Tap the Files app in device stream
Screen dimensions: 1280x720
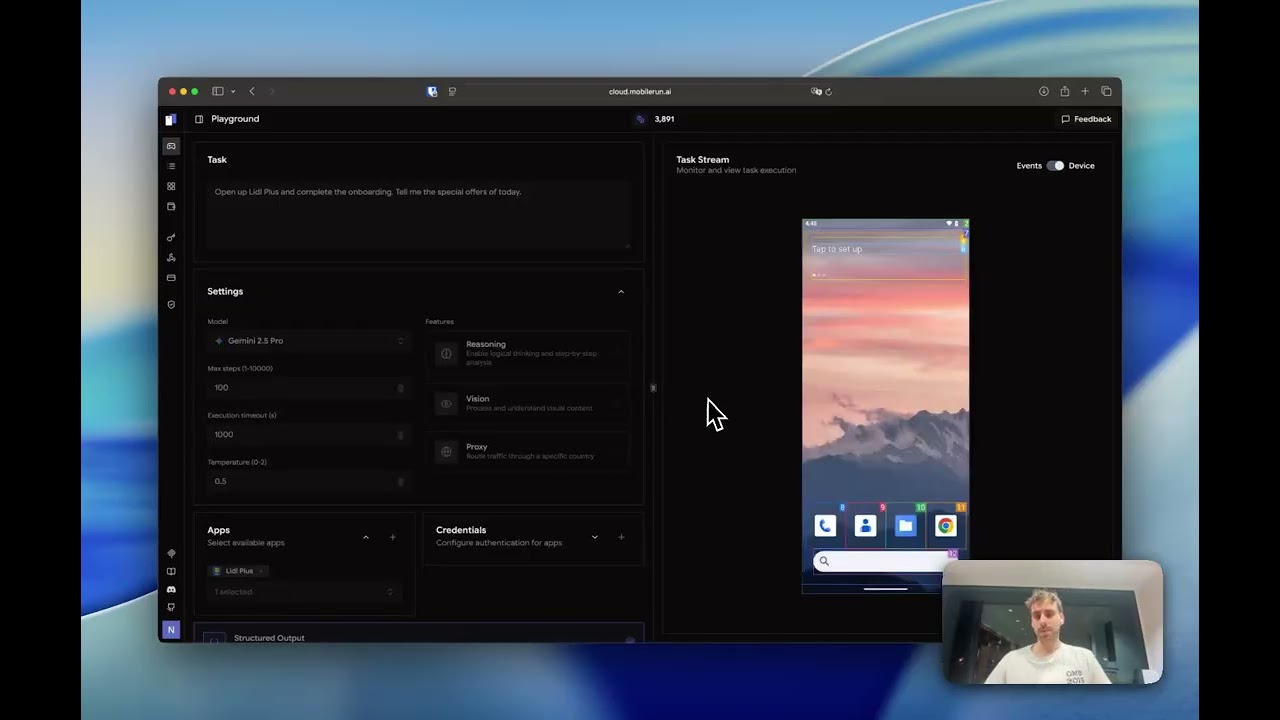[905, 526]
